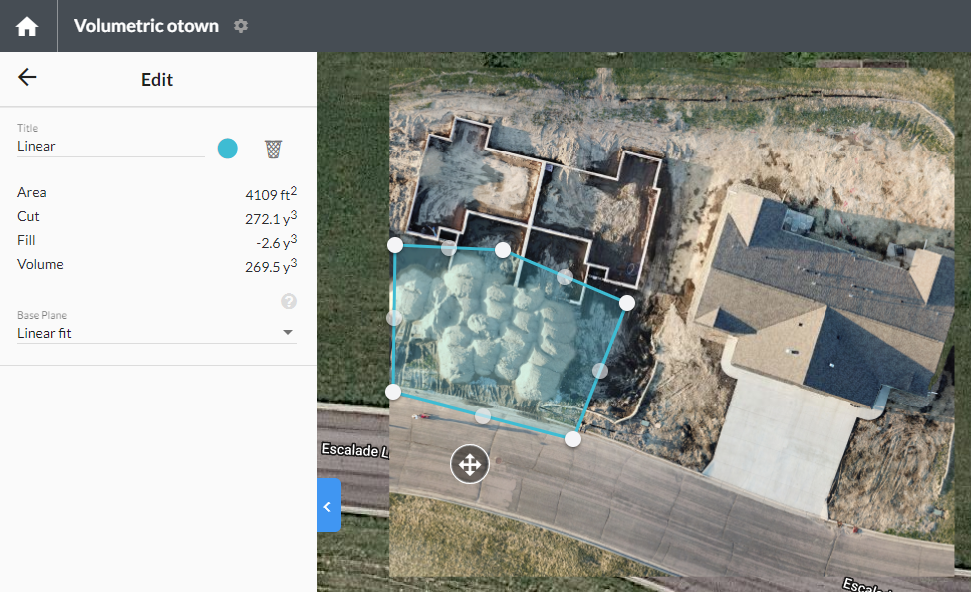Open the Linear fit base plane dropdown

157,333
